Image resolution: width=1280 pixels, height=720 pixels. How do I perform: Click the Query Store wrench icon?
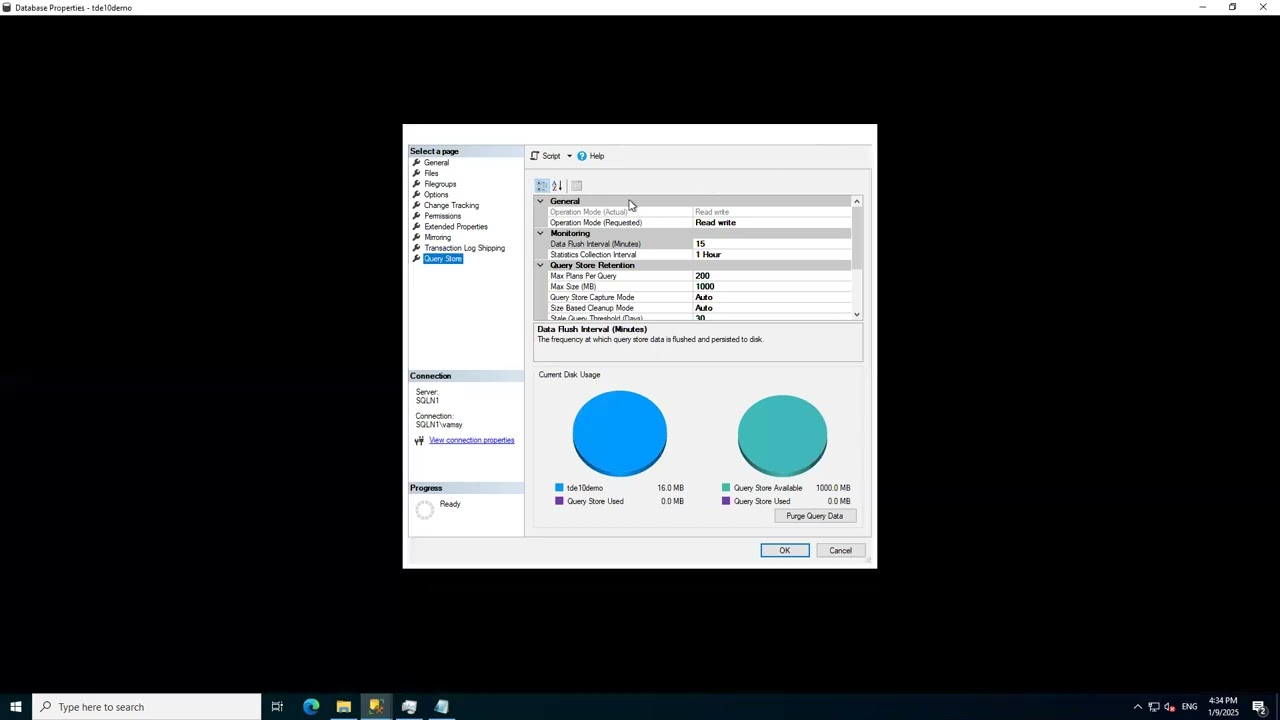click(x=416, y=259)
